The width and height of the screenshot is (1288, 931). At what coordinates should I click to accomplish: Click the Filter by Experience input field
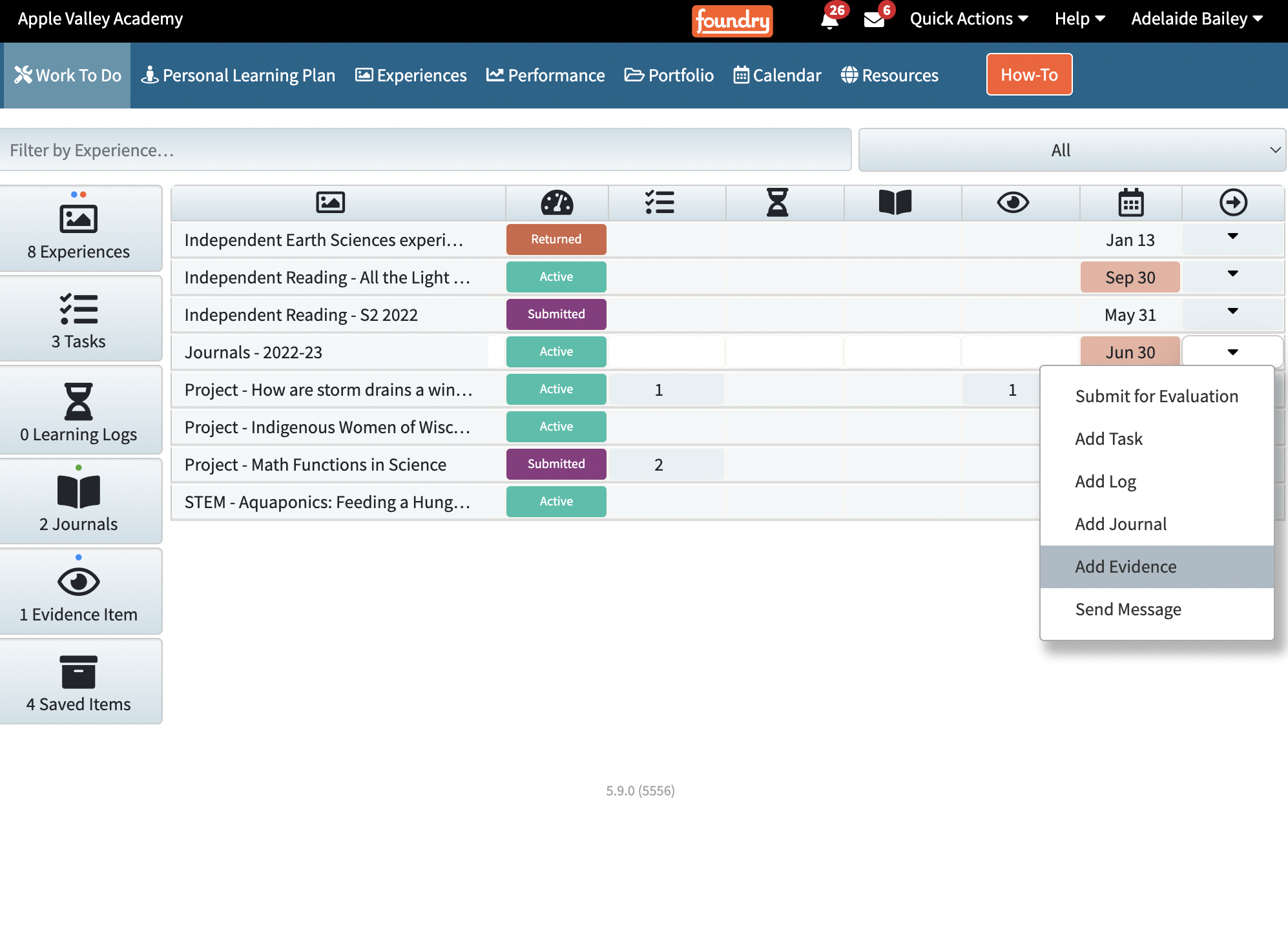coord(425,150)
